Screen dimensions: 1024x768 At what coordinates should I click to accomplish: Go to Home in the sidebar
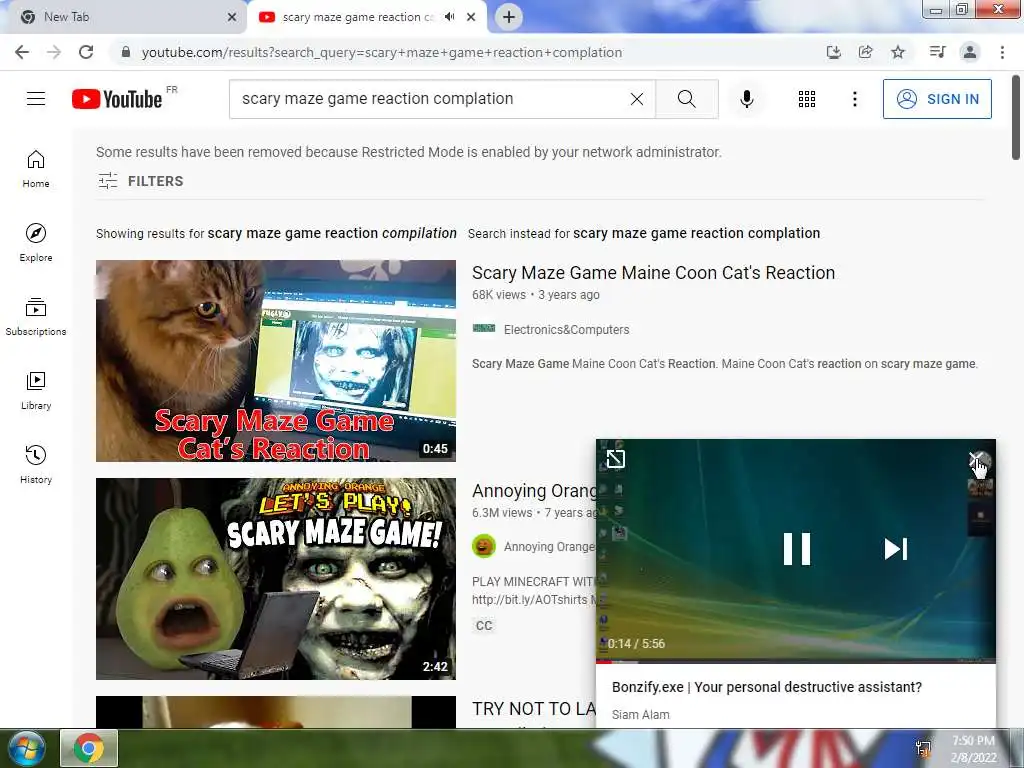coord(36,169)
